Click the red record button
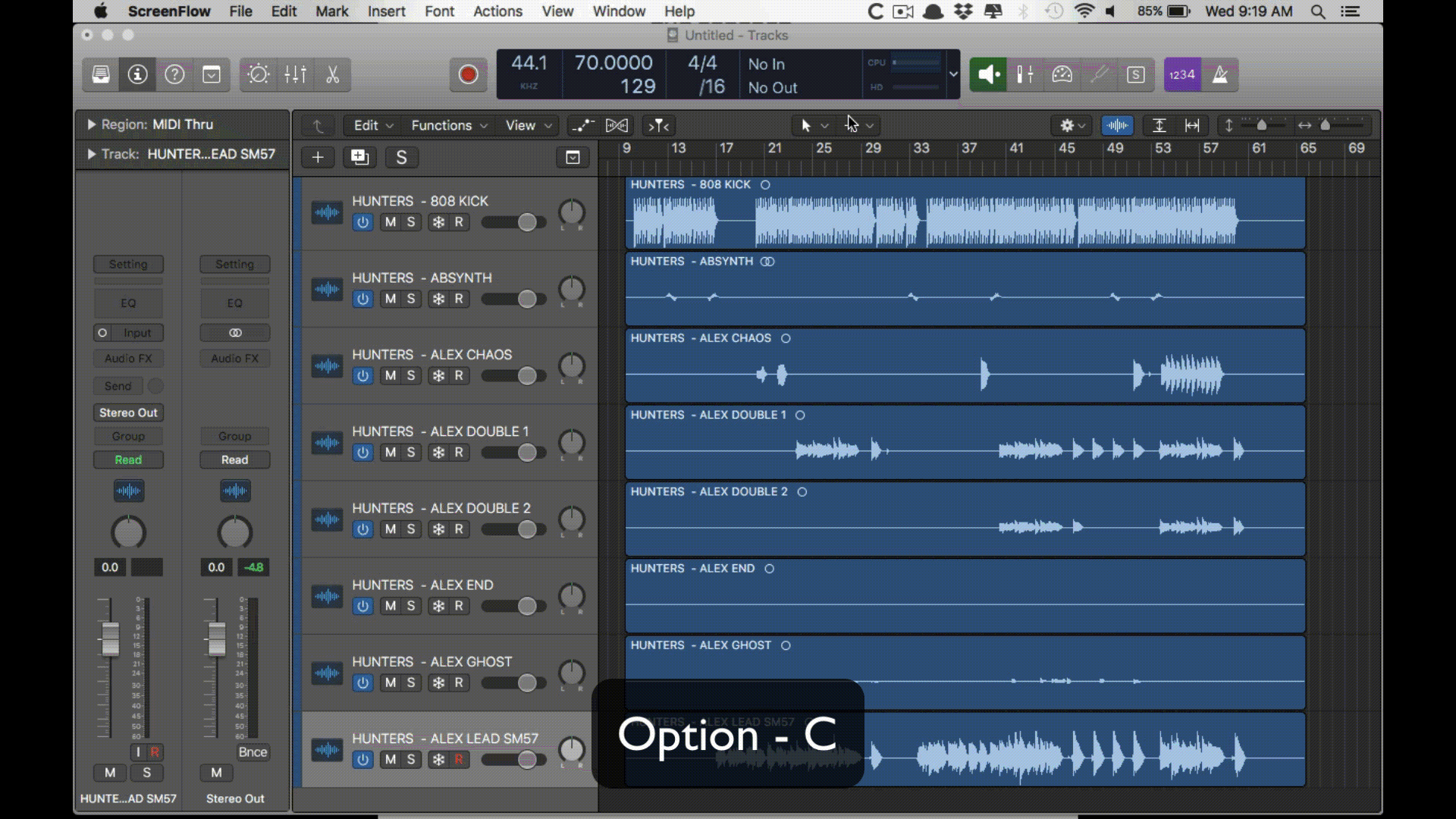 tap(469, 75)
